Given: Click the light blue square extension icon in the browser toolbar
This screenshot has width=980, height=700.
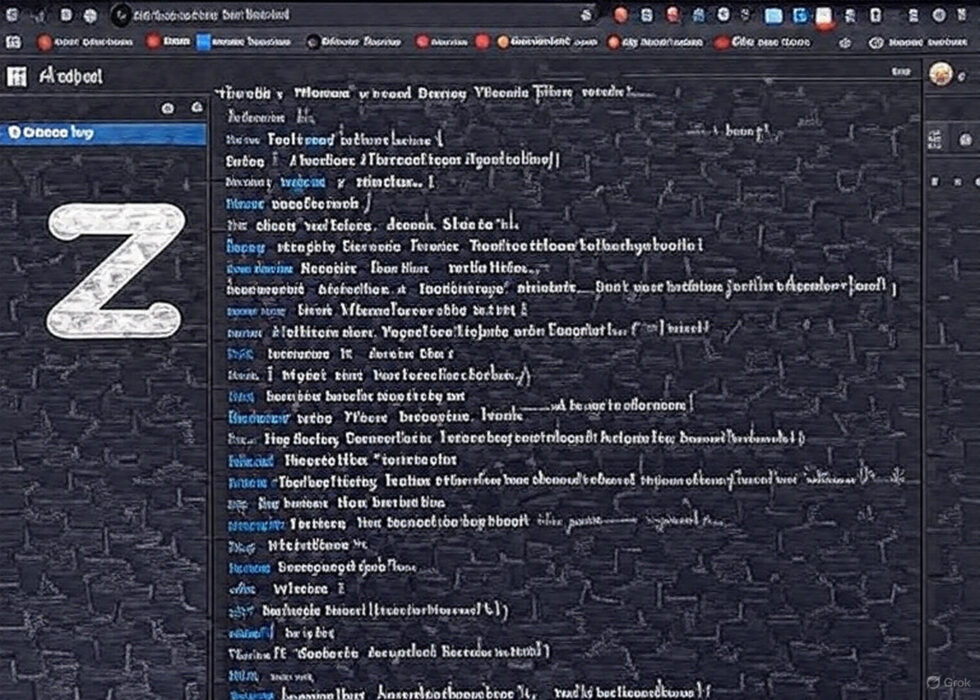Looking at the screenshot, I should [773, 15].
